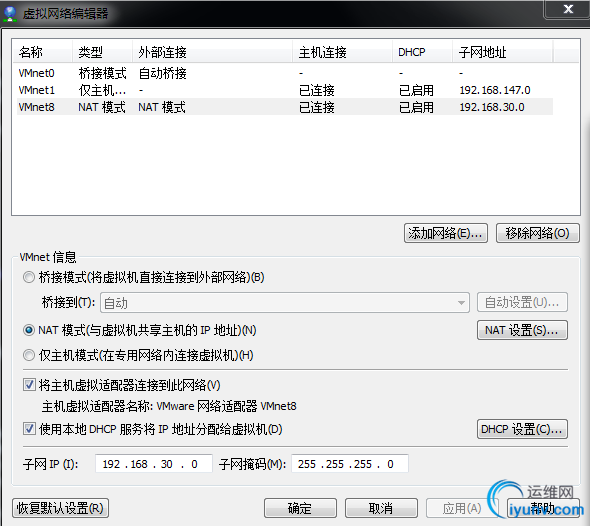Viewport: 590px width, 526px height.
Task: Click 桥接模式 type cell in VMnet0 row
Action: point(102,73)
